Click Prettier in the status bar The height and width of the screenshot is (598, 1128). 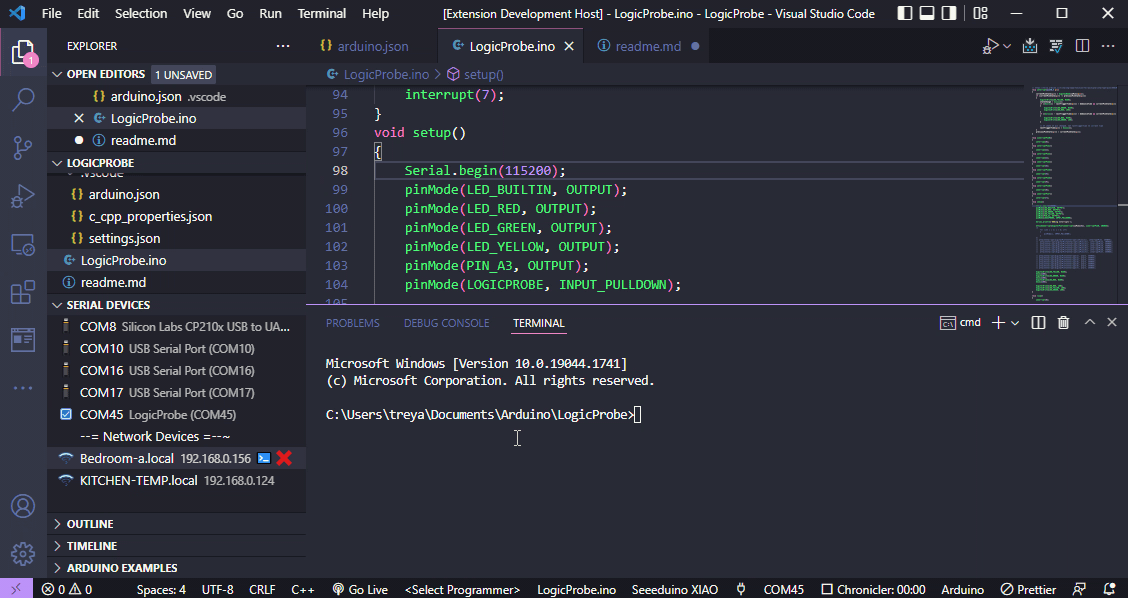pos(1029,589)
